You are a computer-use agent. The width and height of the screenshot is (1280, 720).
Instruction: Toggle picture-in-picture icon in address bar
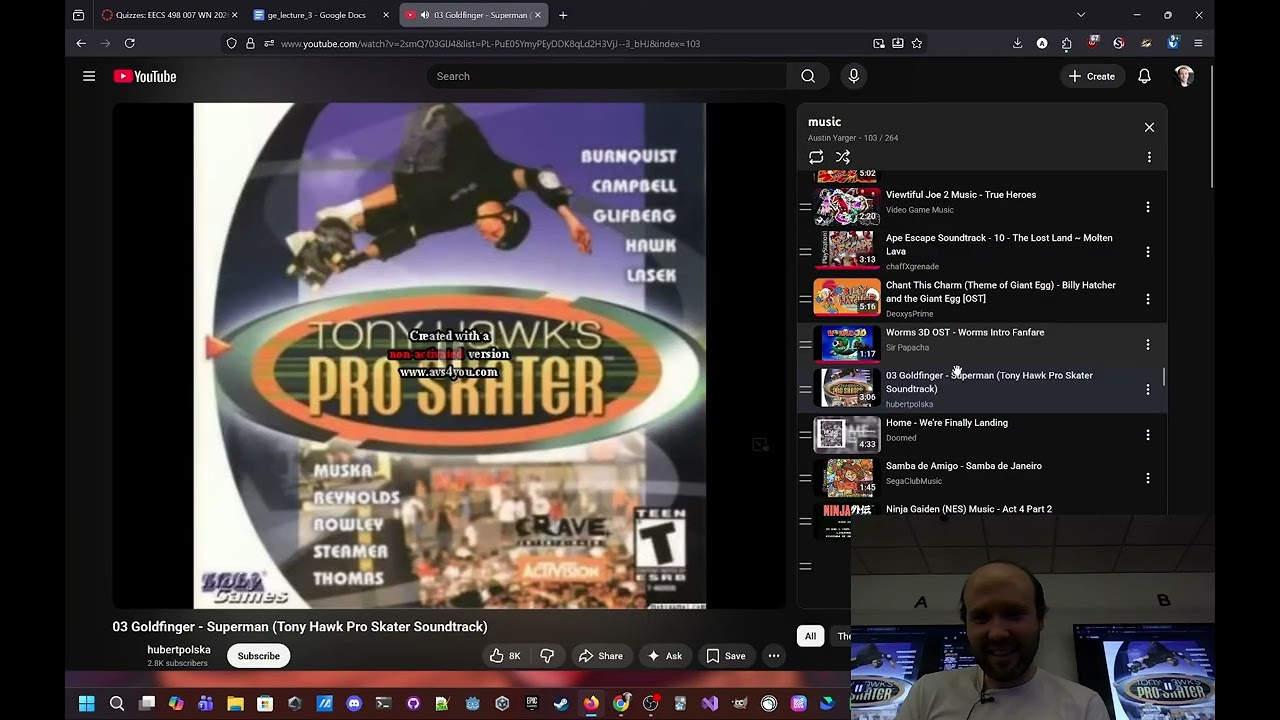click(x=879, y=43)
